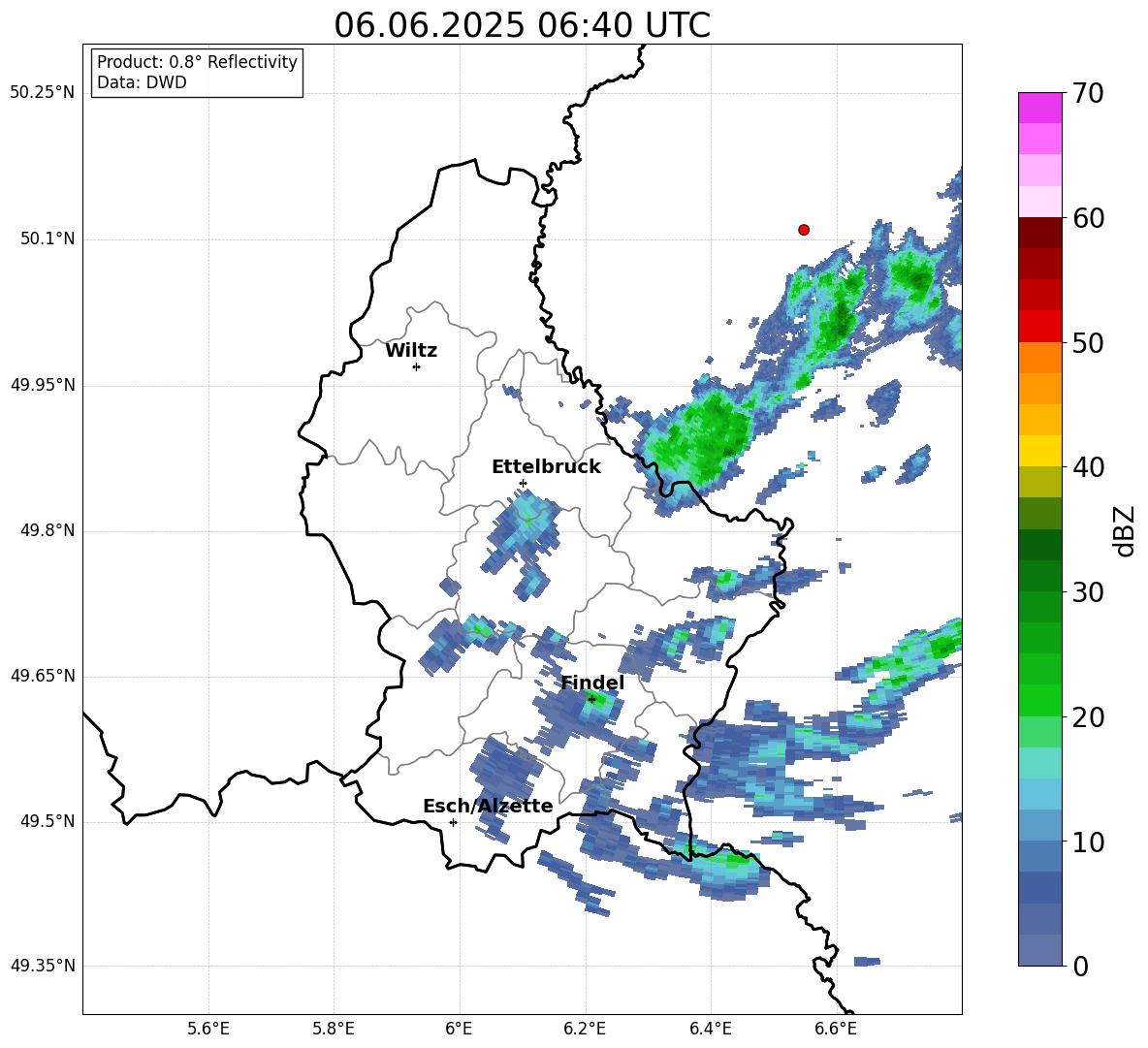Click the 49.8°N latitude label
The height and width of the screenshot is (1048, 1148).
(x=47, y=530)
